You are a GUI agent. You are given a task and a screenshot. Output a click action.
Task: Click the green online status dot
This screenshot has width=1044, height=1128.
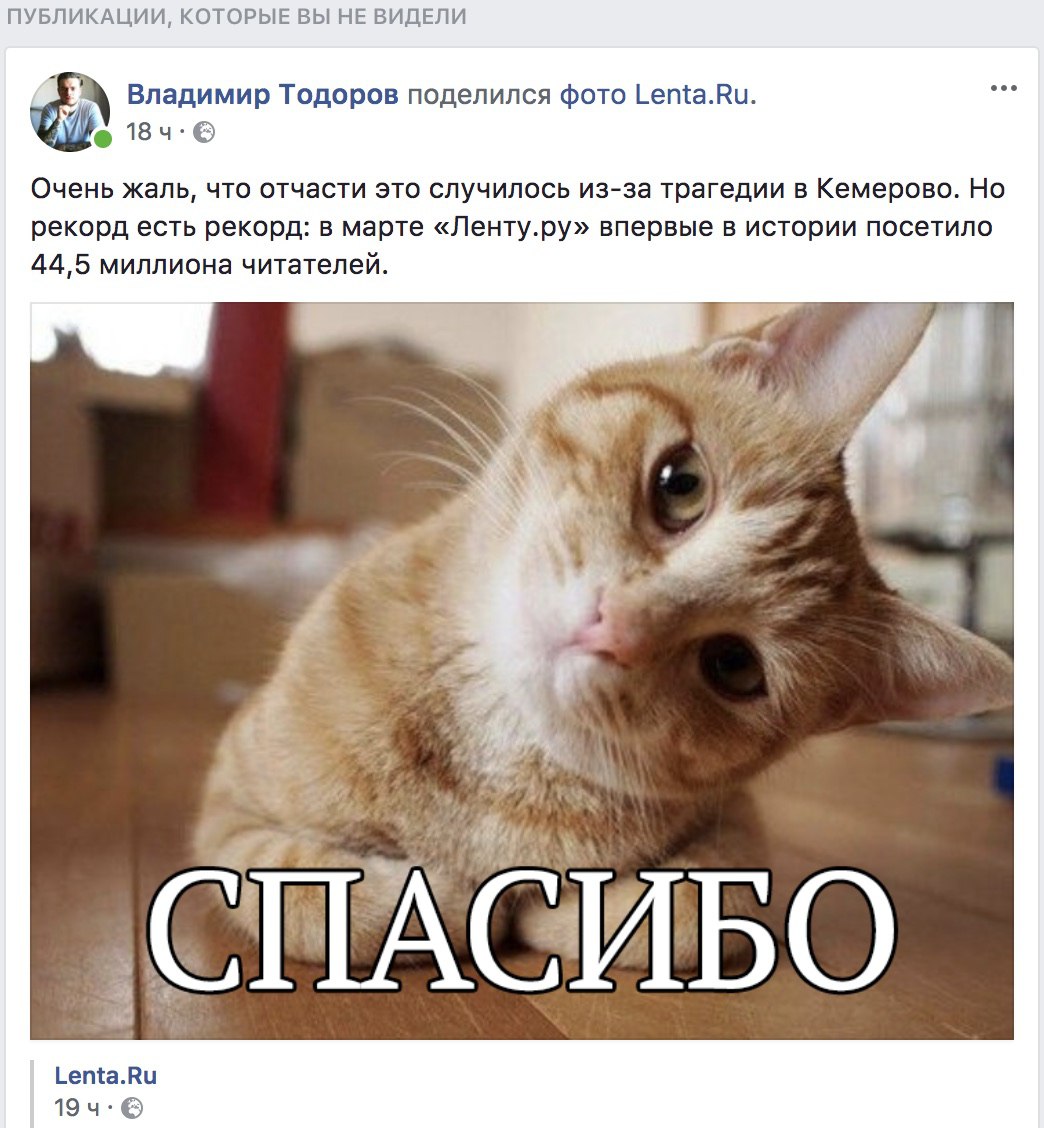103,139
